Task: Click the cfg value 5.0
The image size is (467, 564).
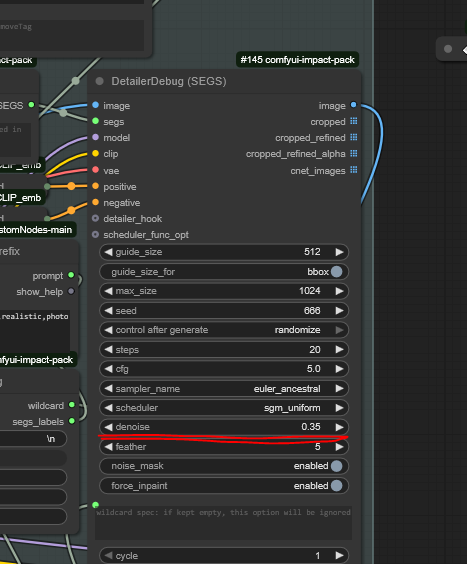Action: click(313, 369)
